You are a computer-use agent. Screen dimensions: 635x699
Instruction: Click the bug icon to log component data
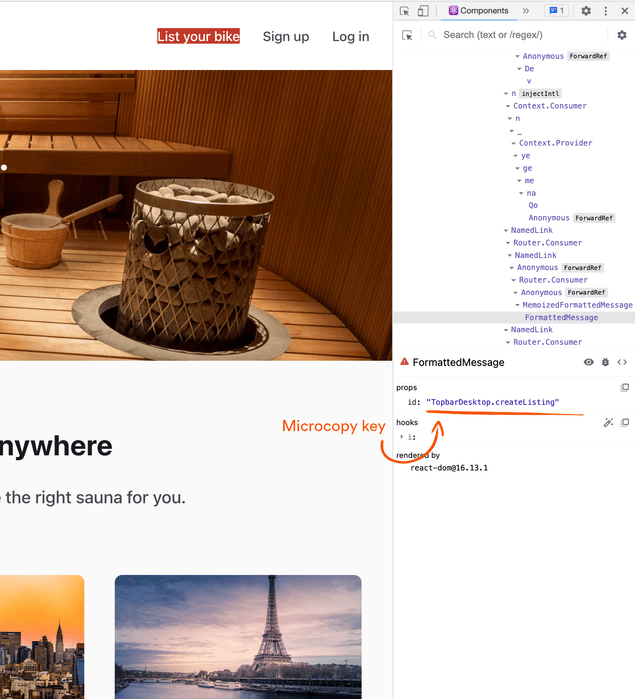[605, 362]
